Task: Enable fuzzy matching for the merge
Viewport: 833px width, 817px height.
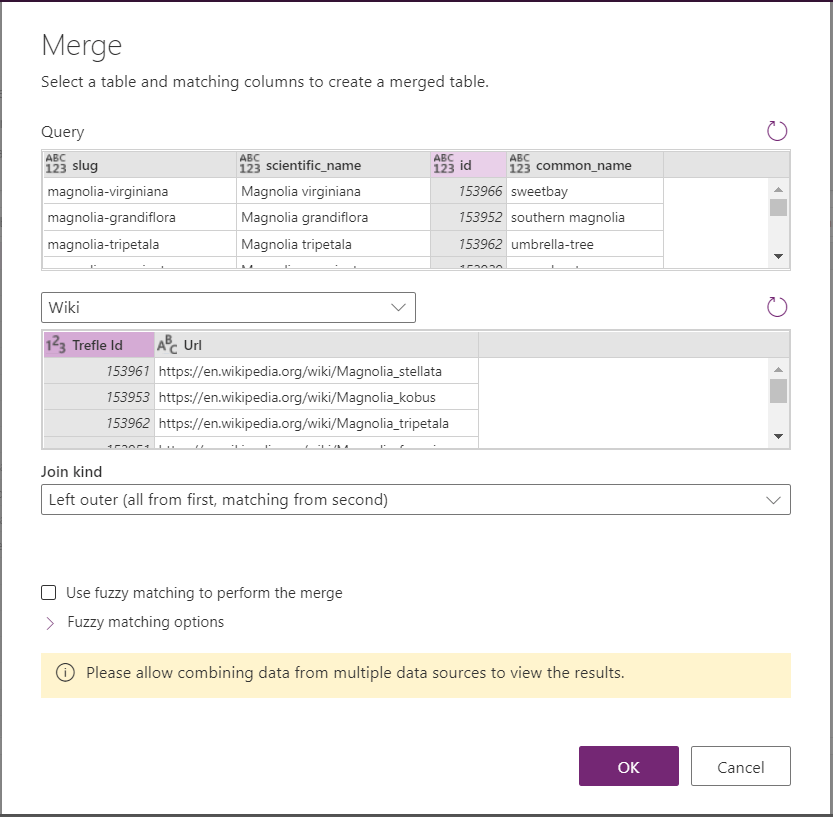Action: [49, 593]
